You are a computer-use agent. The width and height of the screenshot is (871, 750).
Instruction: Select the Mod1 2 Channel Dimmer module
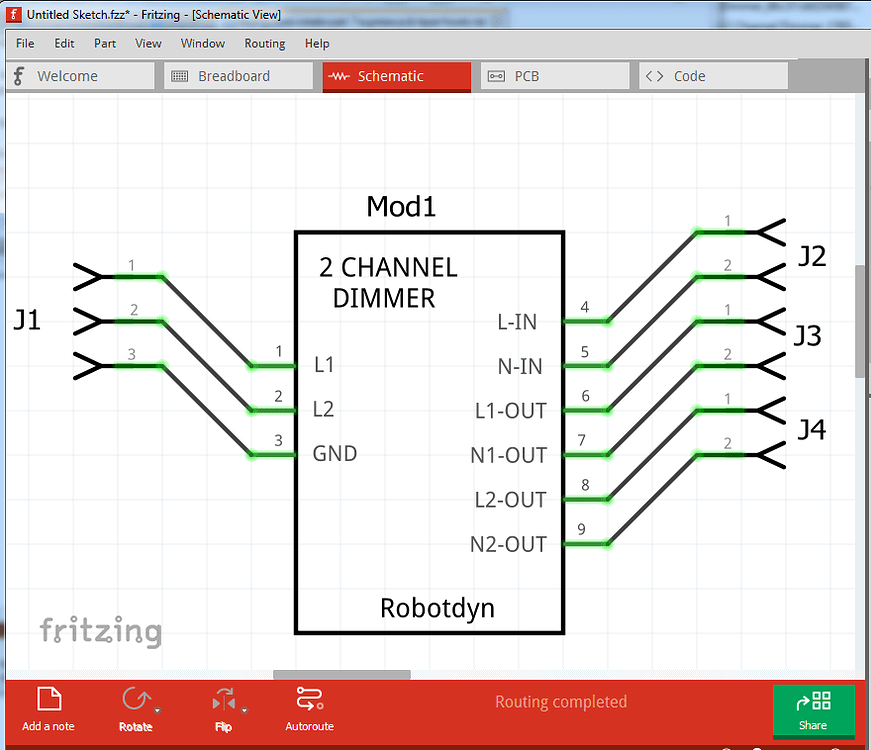tap(428, 430)
